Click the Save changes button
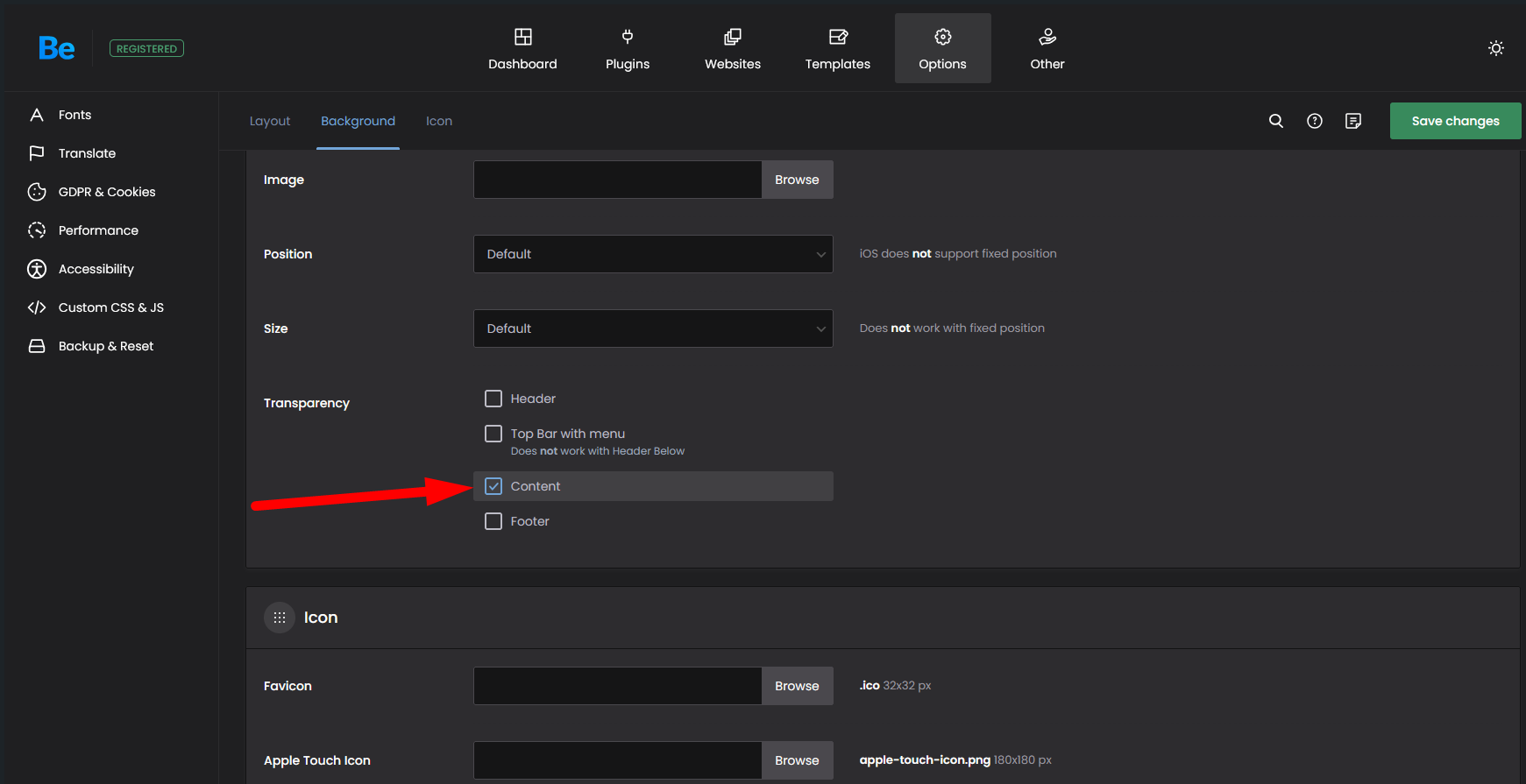Screen dimensions: 1526x784 point(1455,121)
